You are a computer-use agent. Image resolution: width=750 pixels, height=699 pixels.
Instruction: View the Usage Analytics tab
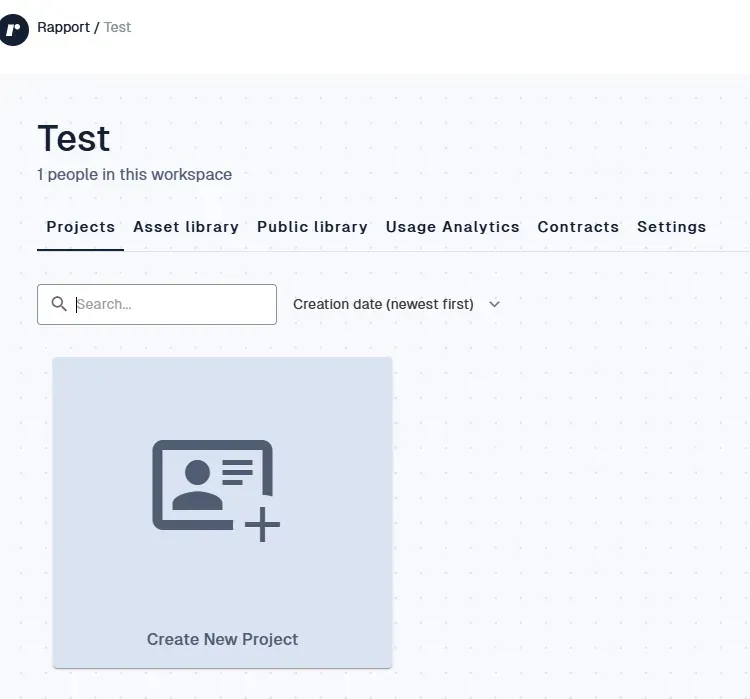(x=452, y=227)
